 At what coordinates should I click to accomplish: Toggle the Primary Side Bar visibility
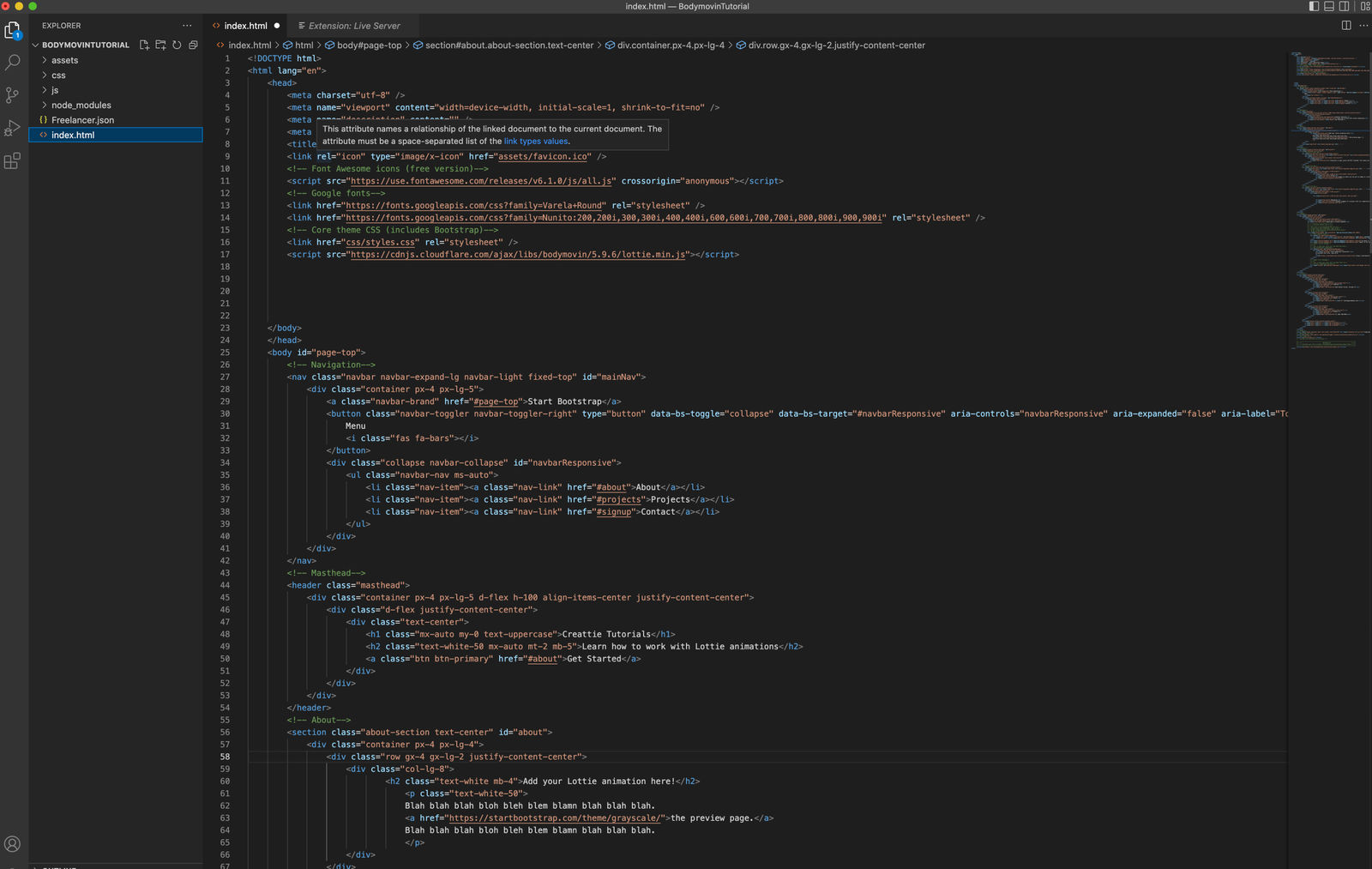tap(1313, 6)
